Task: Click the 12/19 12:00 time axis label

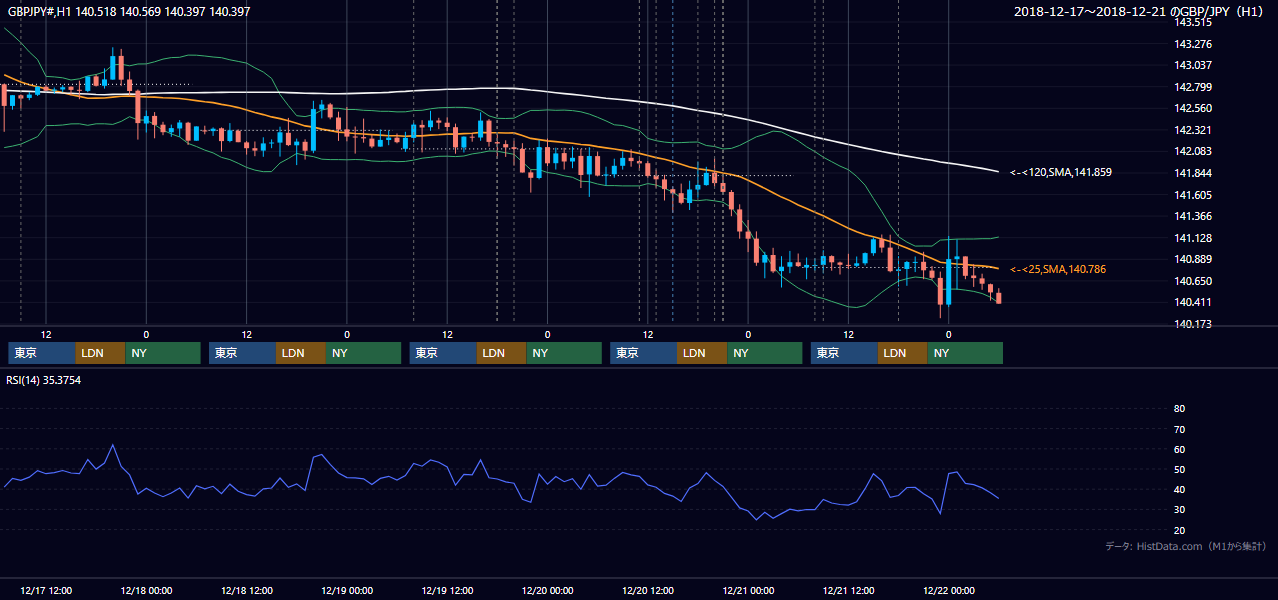Action: click(447, 590)
